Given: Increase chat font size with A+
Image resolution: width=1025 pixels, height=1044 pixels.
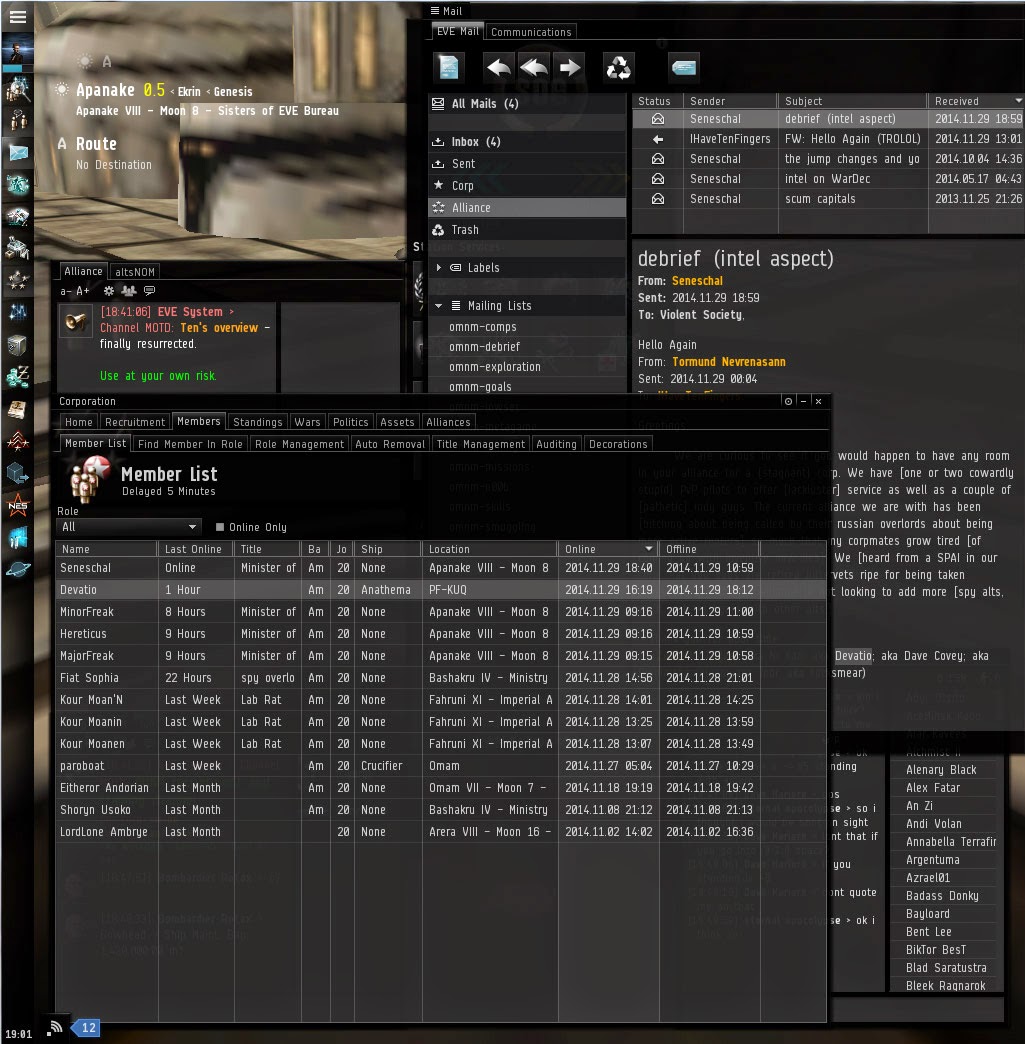Looking at the screenshot, I should pos(83,291).
